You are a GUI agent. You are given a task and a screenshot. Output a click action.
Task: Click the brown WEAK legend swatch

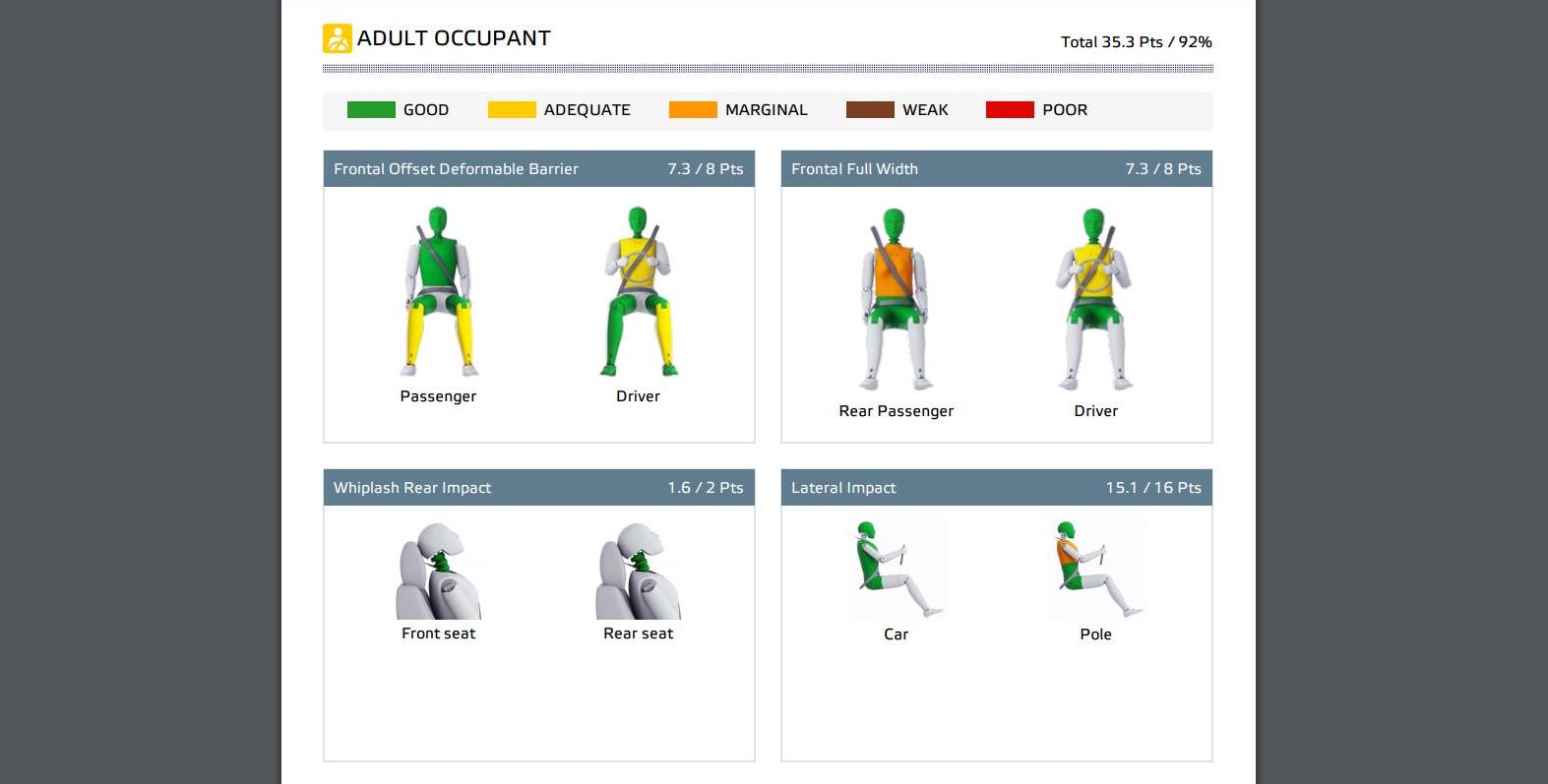(870, 110)
